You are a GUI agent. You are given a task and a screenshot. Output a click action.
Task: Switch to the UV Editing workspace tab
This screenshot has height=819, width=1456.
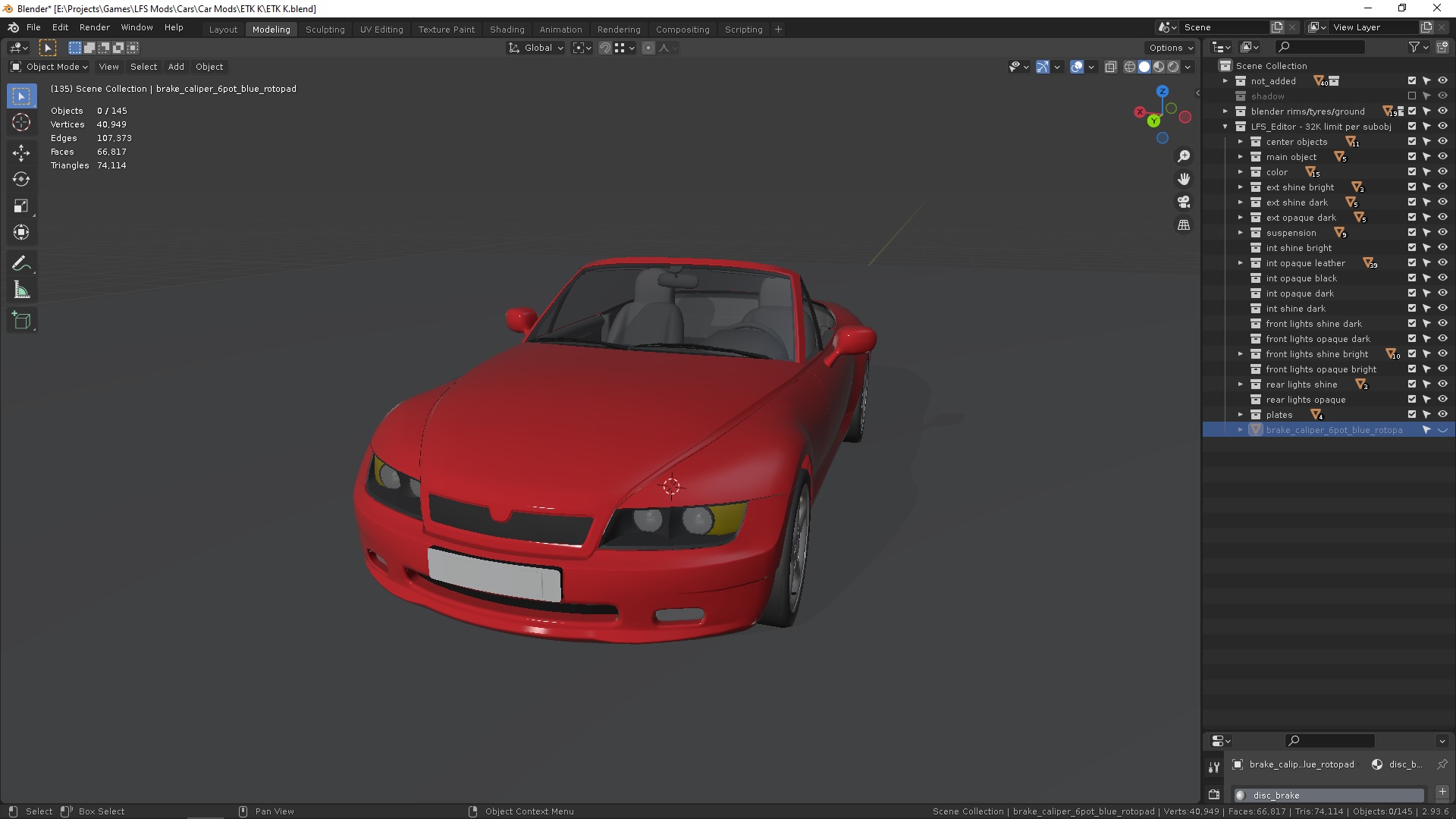(381, 30)
